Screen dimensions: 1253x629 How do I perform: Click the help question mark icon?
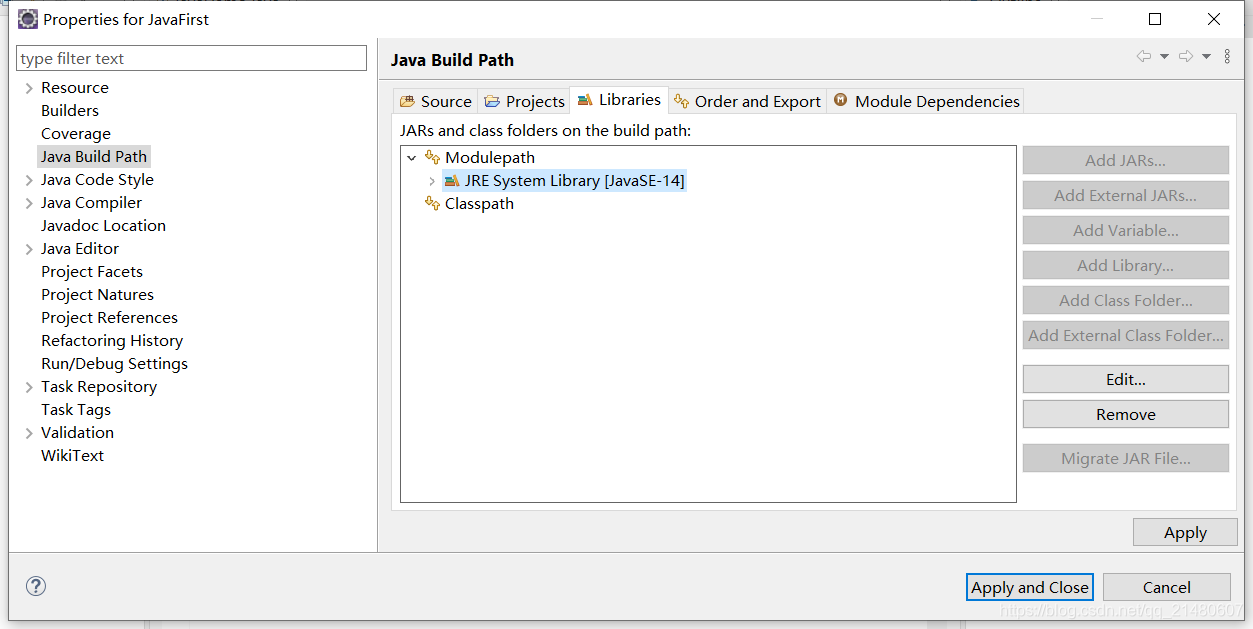point(36,586)
